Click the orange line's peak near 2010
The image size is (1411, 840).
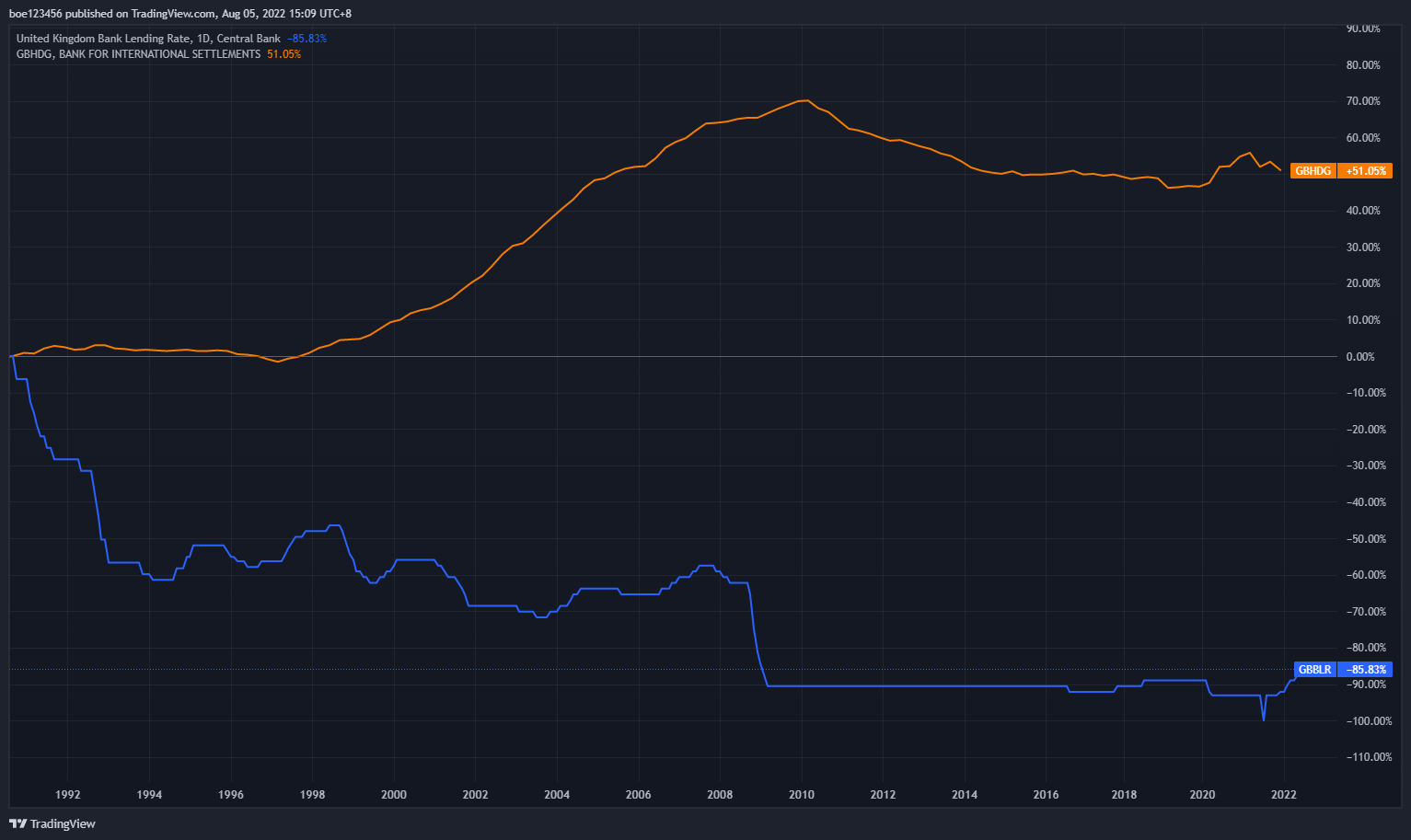pos(805,100)
